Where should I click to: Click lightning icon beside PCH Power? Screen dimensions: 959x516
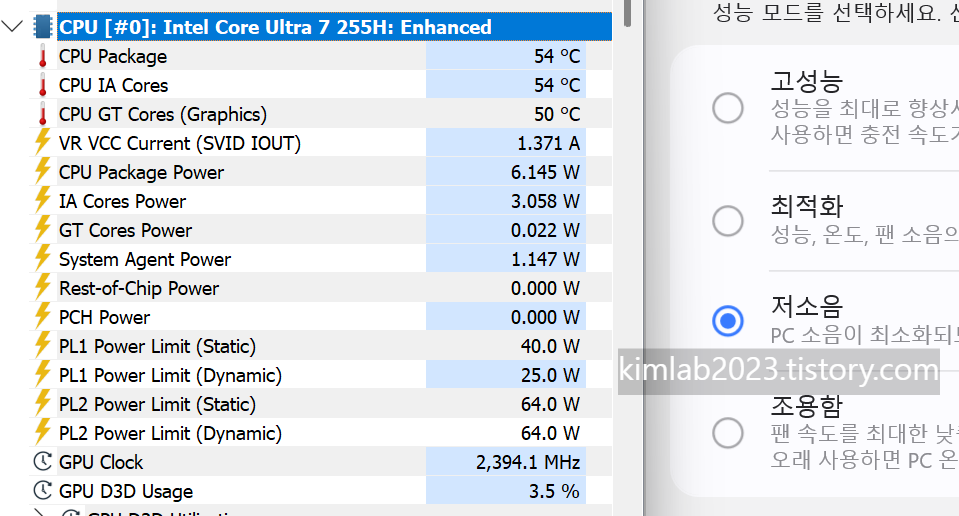[x=43, y=317]
